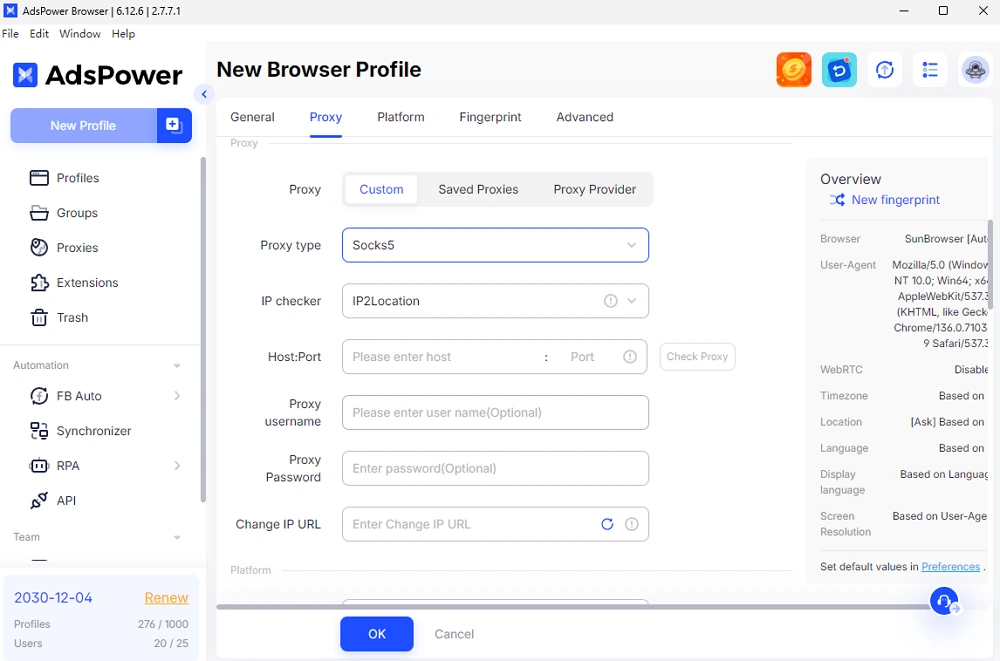
Task: Collapse the Automation section
Action: tap(177, 366)
